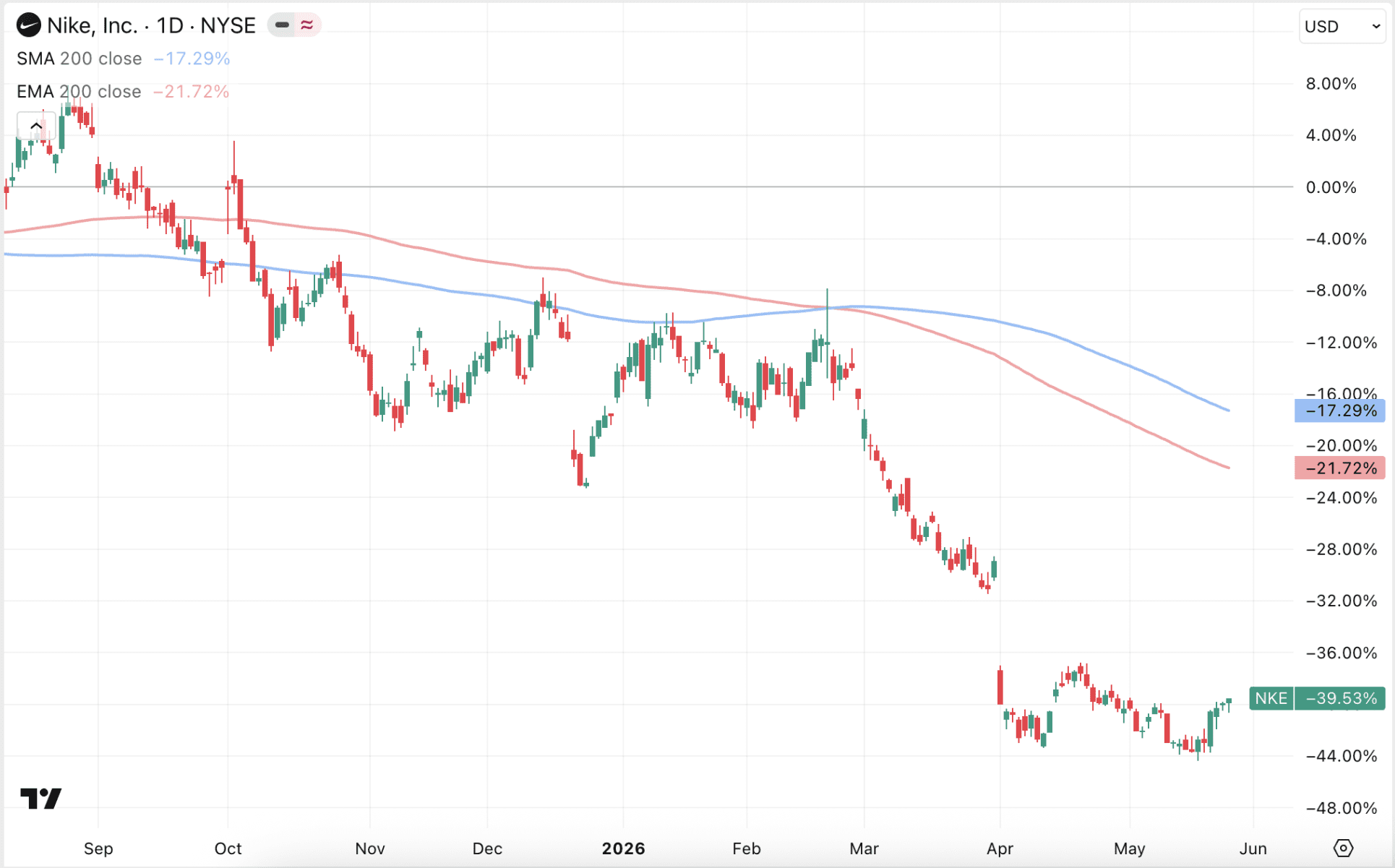Screen dimensions: 1395x868
Task: Open the USD currency dropdown
Action: coord(1342,27)
